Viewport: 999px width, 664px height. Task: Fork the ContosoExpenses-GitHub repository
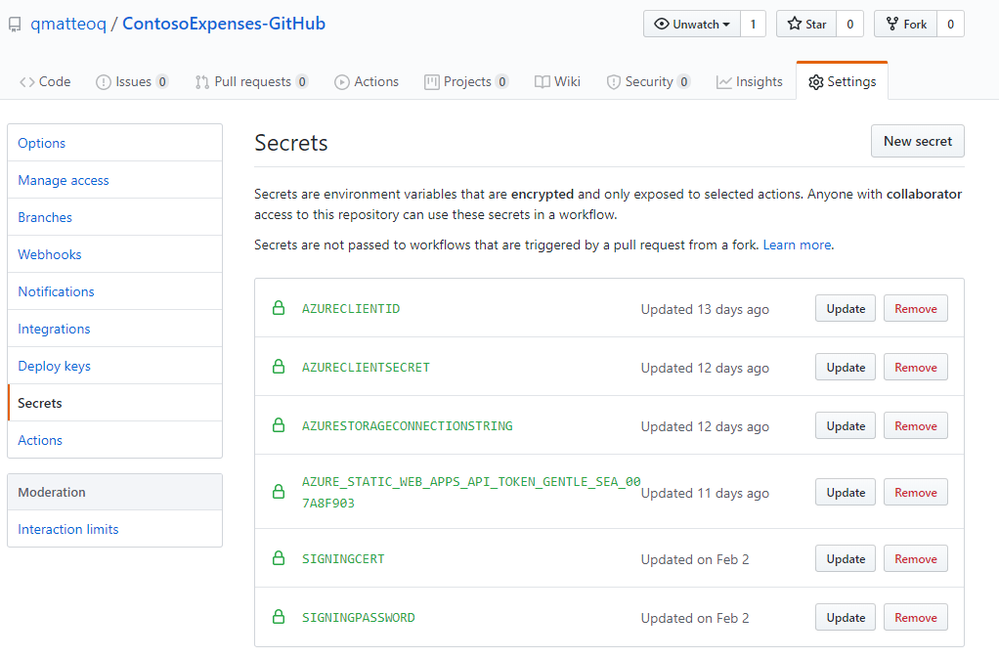[x=906, y=24]
